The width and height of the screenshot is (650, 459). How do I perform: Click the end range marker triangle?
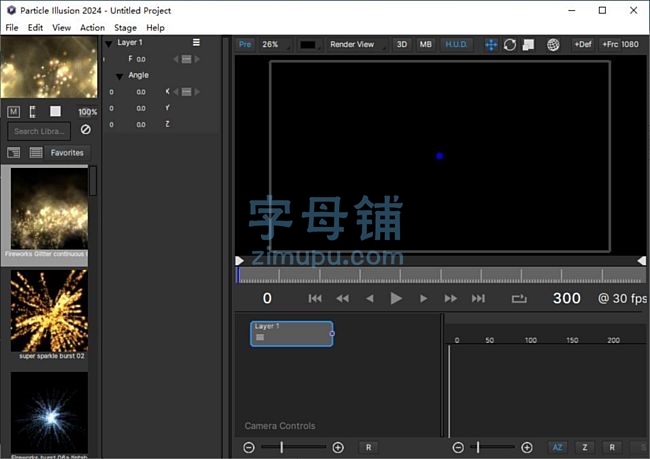(x=642, y=261)
